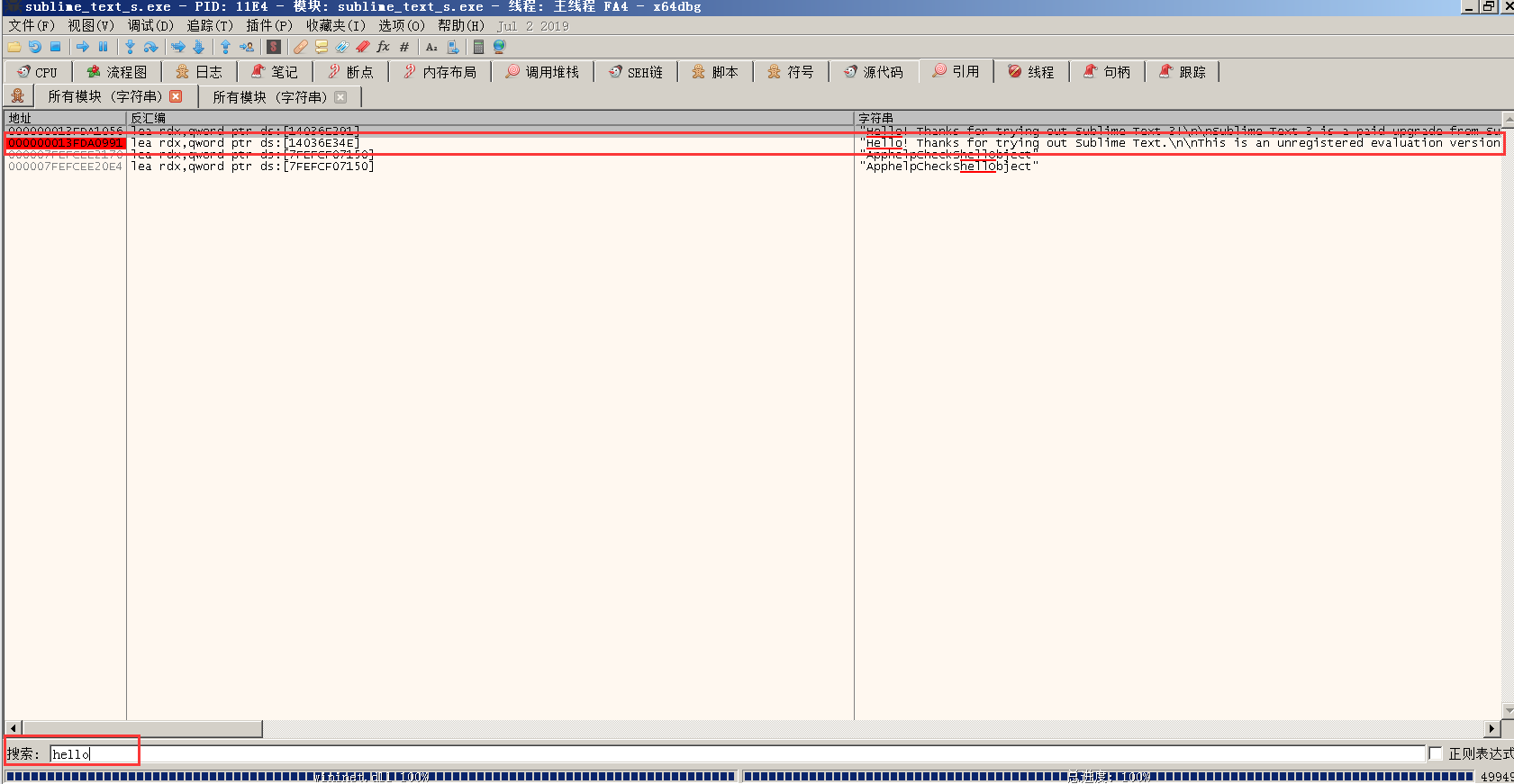Switch to the 源代码 tab
This screenshot has width=1514, height=784.
click(x=874, y=72)
